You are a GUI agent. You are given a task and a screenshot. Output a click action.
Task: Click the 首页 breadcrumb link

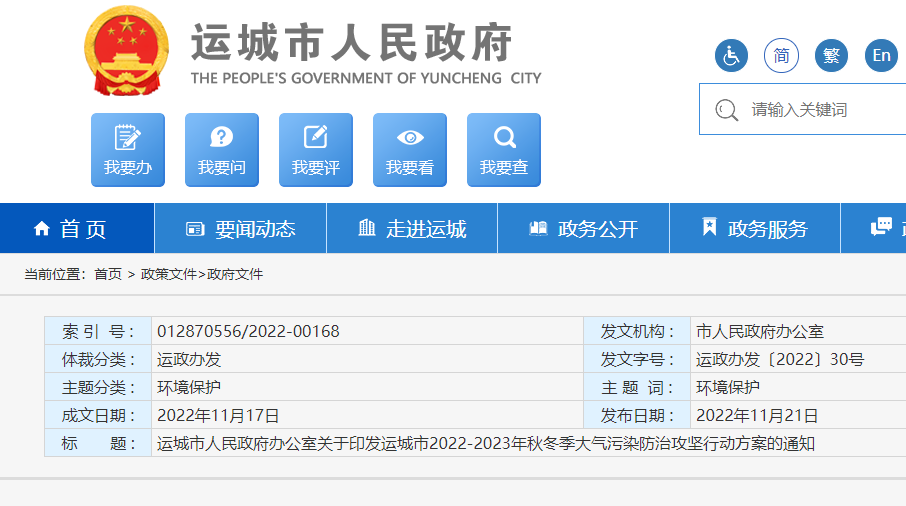(x=108, y=274)
